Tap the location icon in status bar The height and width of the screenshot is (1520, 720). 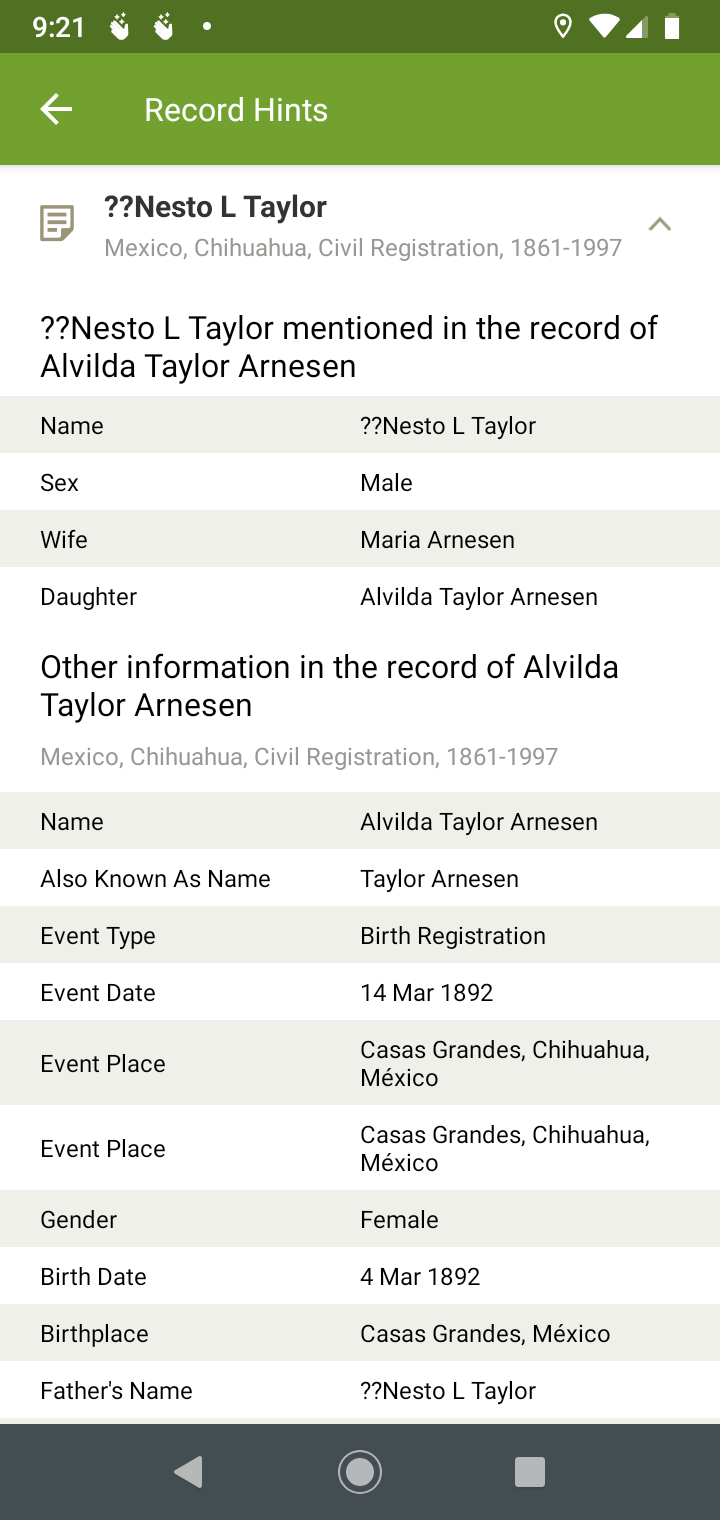click(x=563, y=27)
